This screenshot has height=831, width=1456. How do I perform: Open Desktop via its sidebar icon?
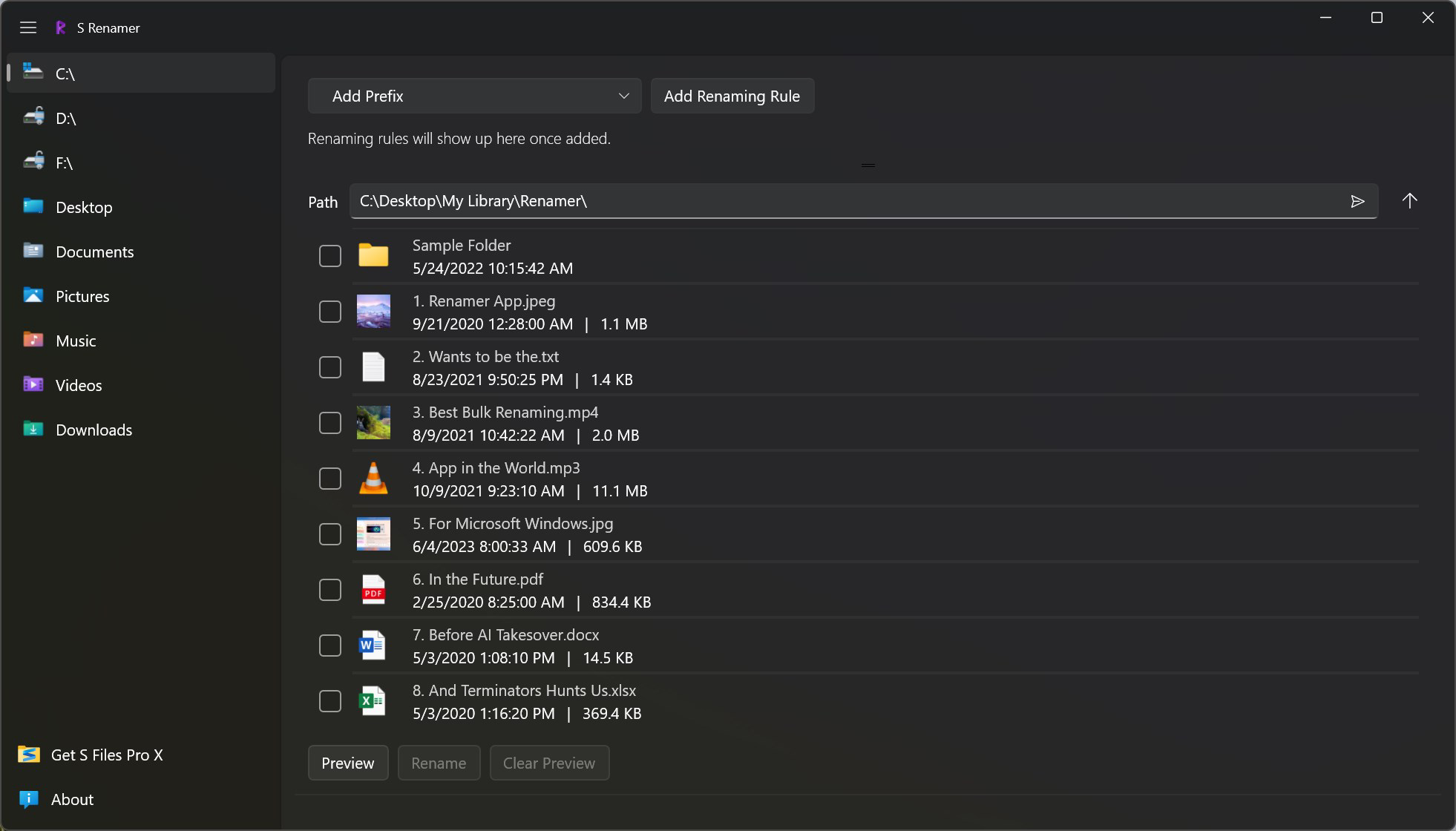click(x=32, y=206)
